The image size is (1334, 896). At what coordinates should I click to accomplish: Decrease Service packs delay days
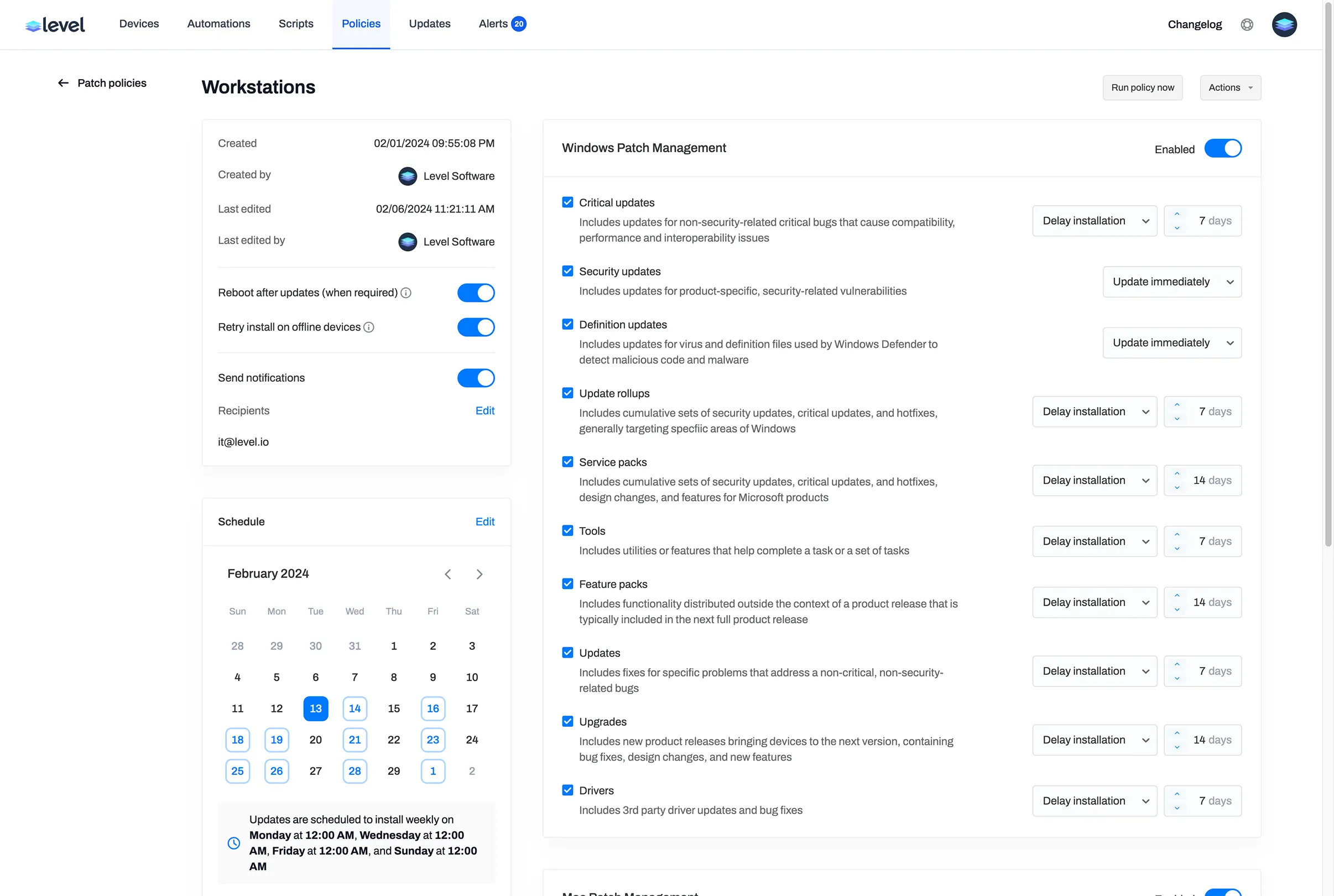[x=1176, y=487]
